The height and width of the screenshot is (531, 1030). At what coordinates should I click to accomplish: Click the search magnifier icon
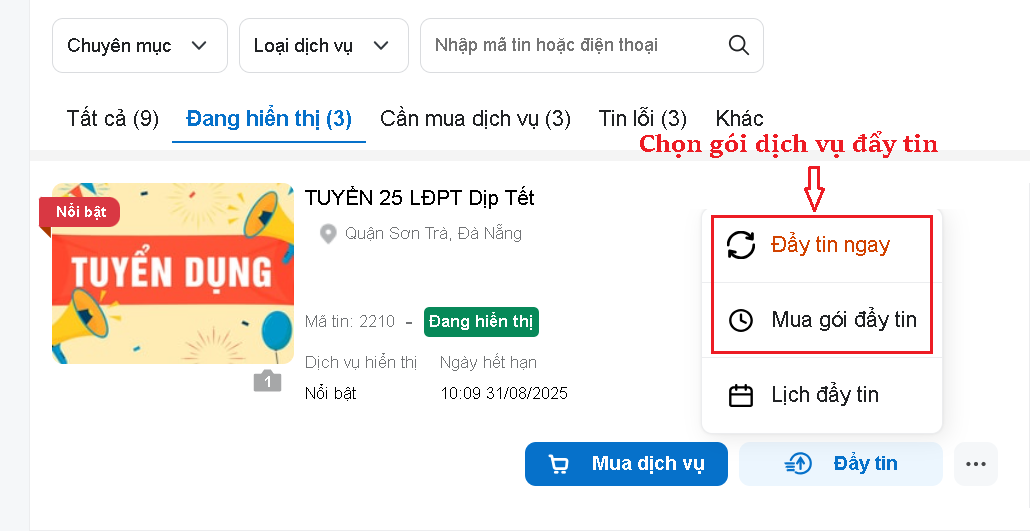pos(738,45)
